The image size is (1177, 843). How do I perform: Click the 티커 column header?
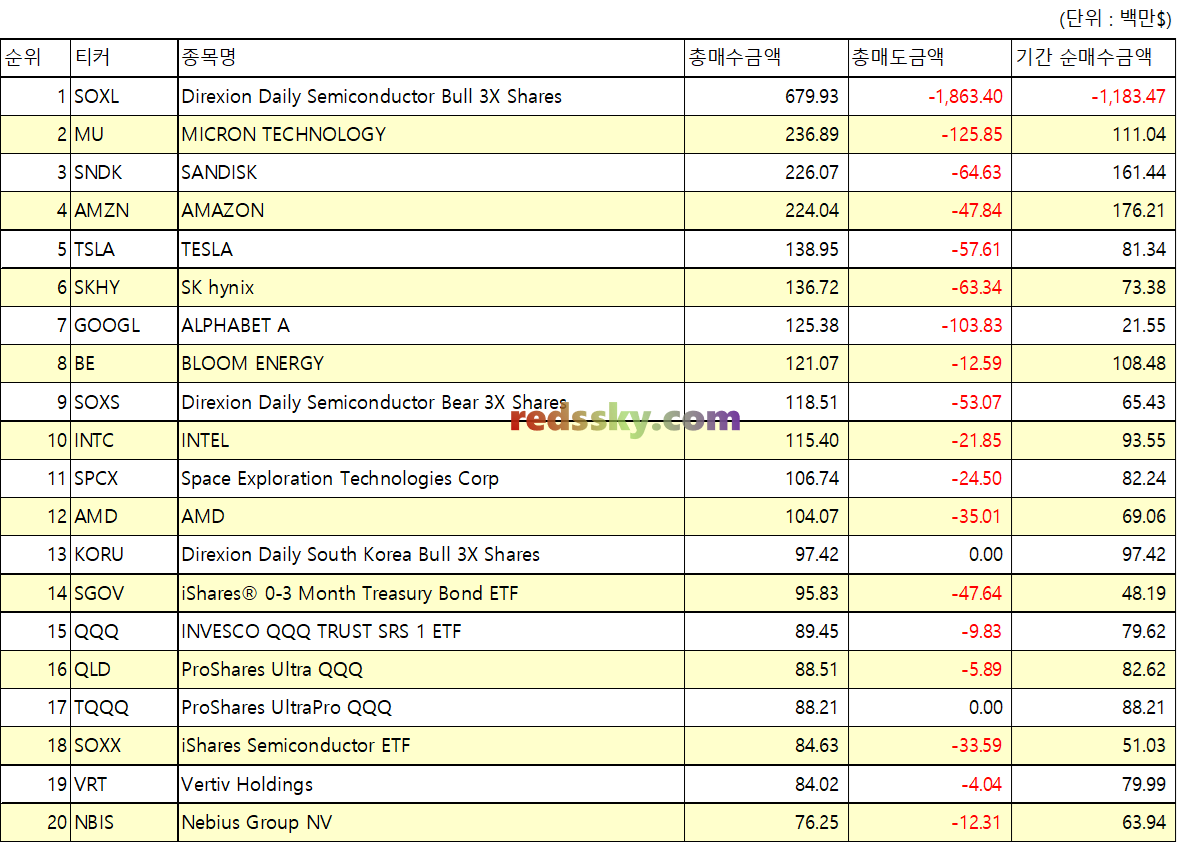124,58
